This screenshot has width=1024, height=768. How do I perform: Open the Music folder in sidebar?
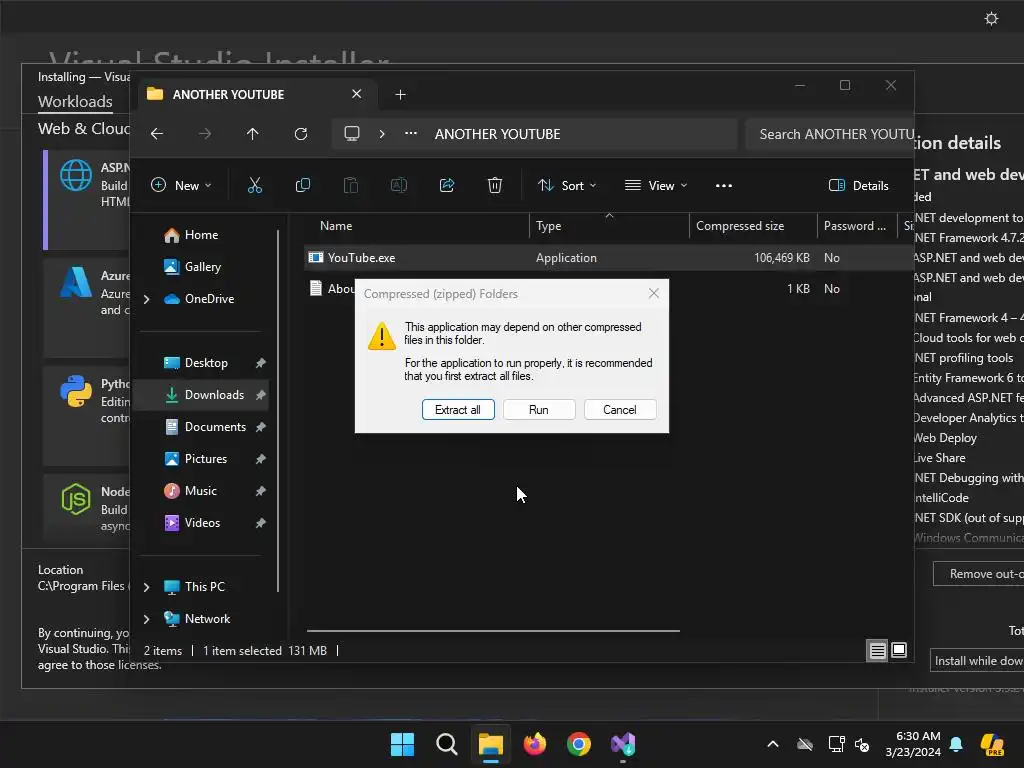pos(200,490)
